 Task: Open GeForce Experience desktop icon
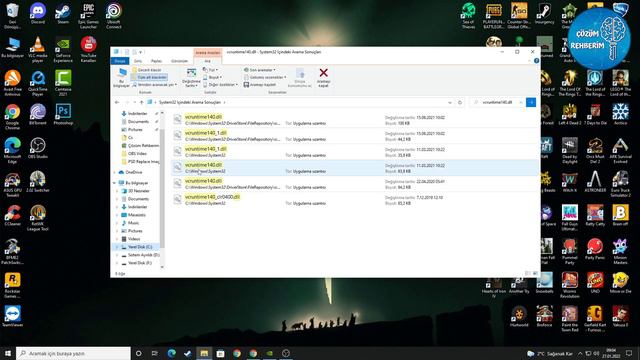tap(63, 50)
